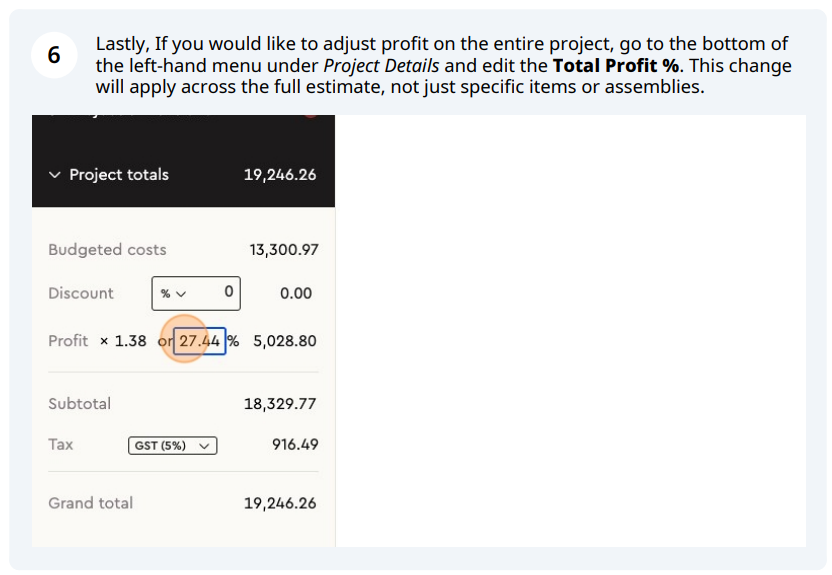This screenshot has height=575, width=832.
Task: Click the Subtotal value 18,329.77
Action: tap(280, 404)
